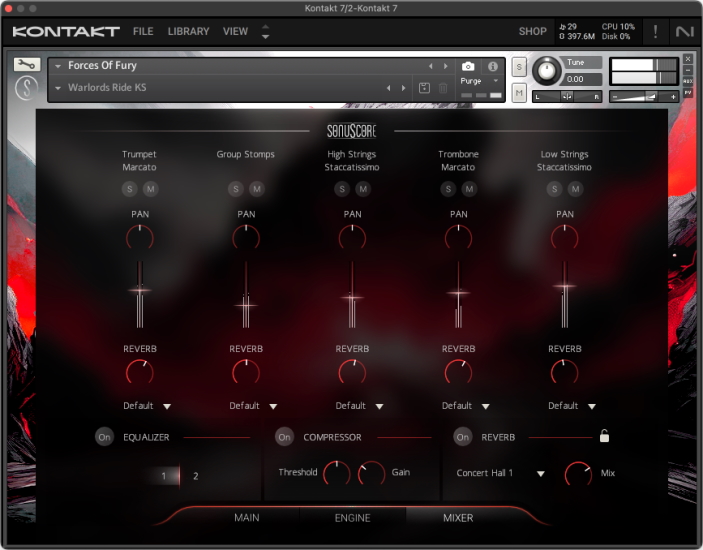Solo the High Strings Staccatissimo channel
The height and width of the screenshot is (550, 703).
(x=342, y=189)
